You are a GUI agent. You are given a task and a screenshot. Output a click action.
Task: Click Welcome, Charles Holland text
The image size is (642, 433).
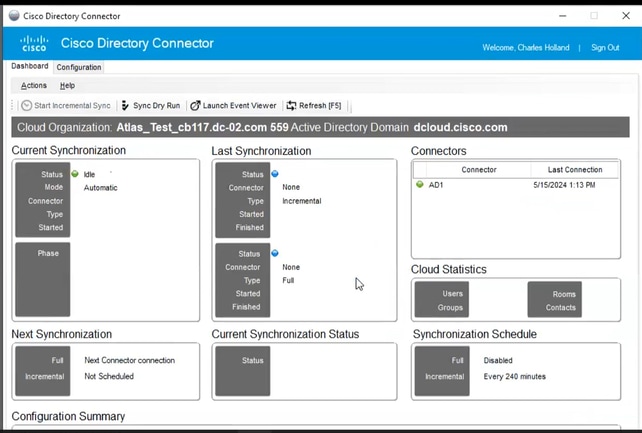[526, 47]
